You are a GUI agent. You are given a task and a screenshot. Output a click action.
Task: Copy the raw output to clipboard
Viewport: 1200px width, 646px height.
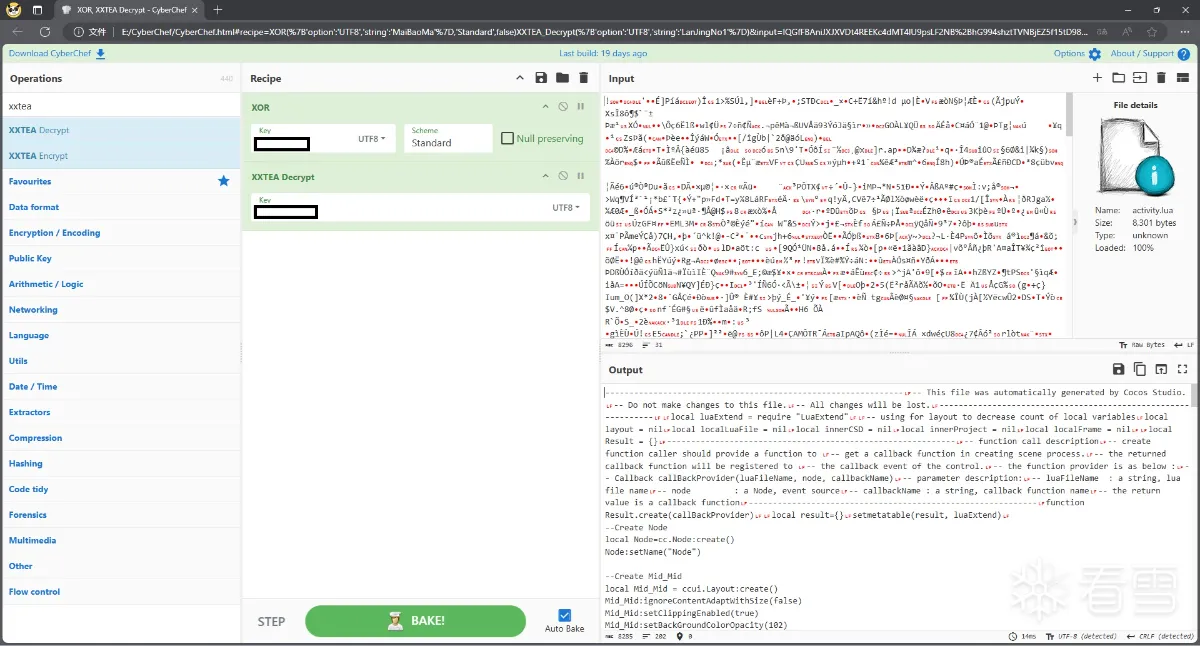[1140, 369]
